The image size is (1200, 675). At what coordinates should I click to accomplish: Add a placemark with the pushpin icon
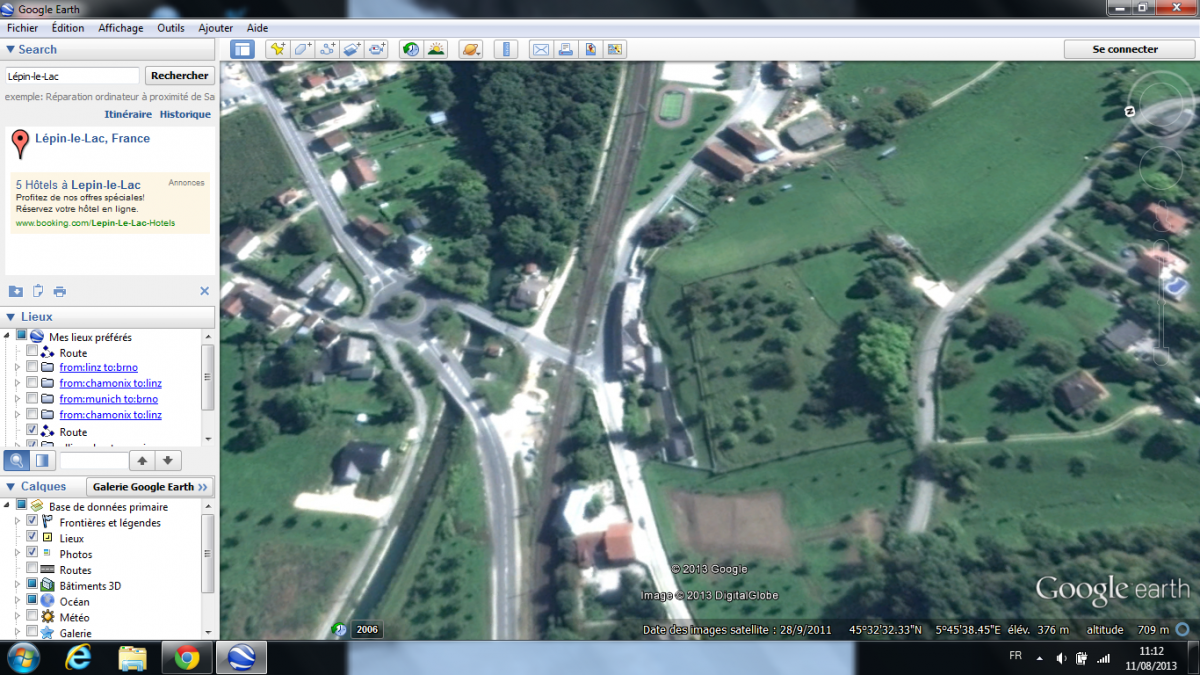pyautogui.click(x=277, y=49)
